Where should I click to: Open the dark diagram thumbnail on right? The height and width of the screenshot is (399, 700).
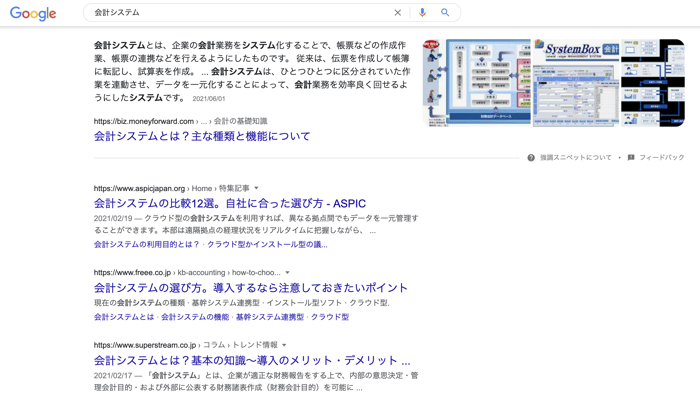[653, 83]
